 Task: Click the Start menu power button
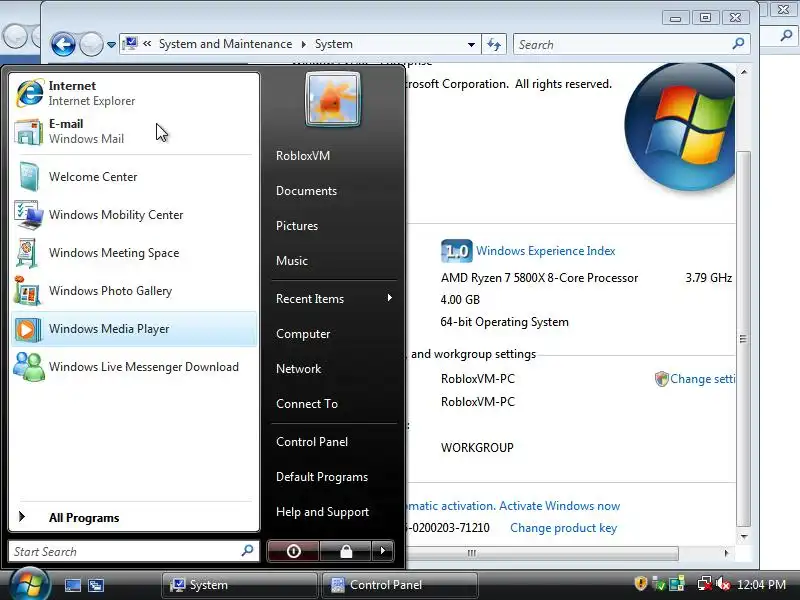(293, 551)
